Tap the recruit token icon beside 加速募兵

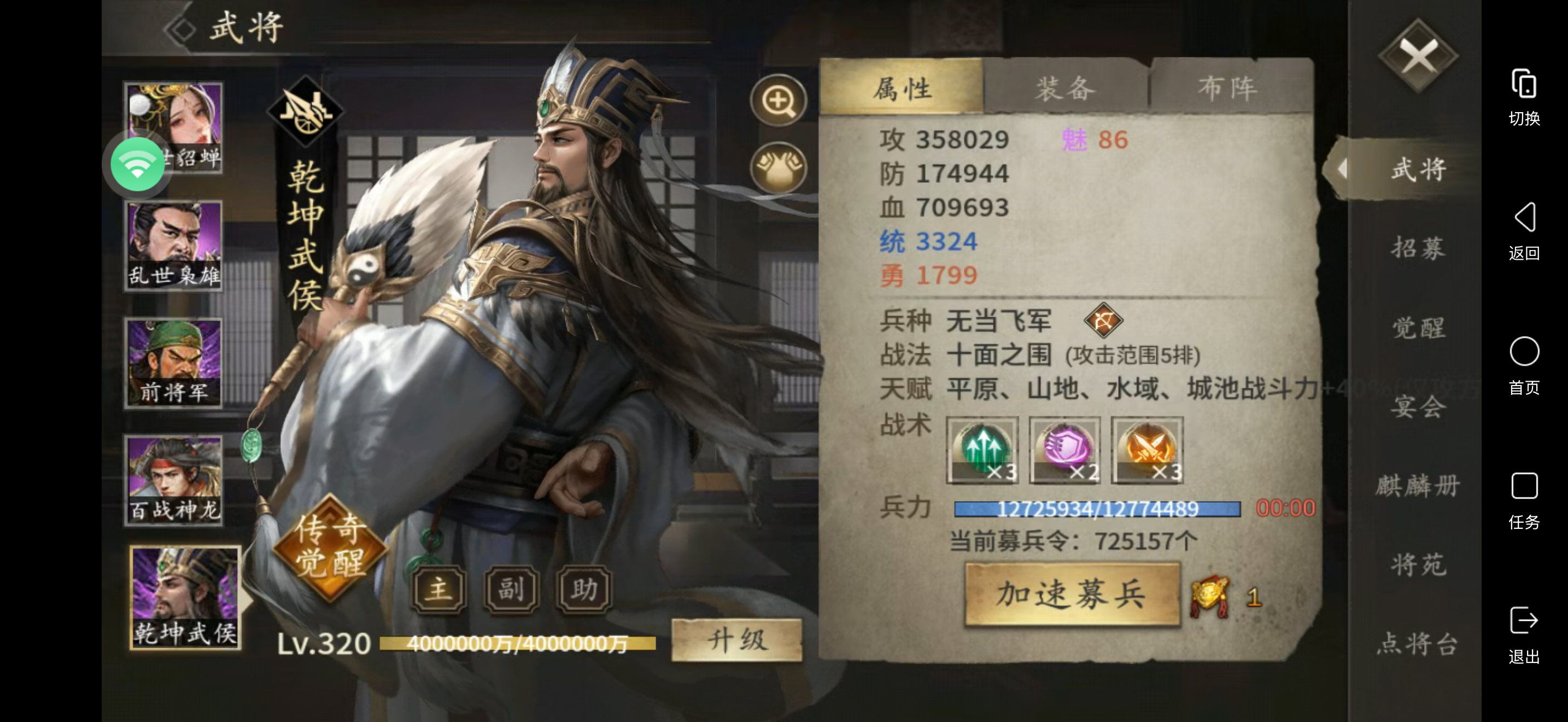pyautogui.click(x=1210, y=597)
